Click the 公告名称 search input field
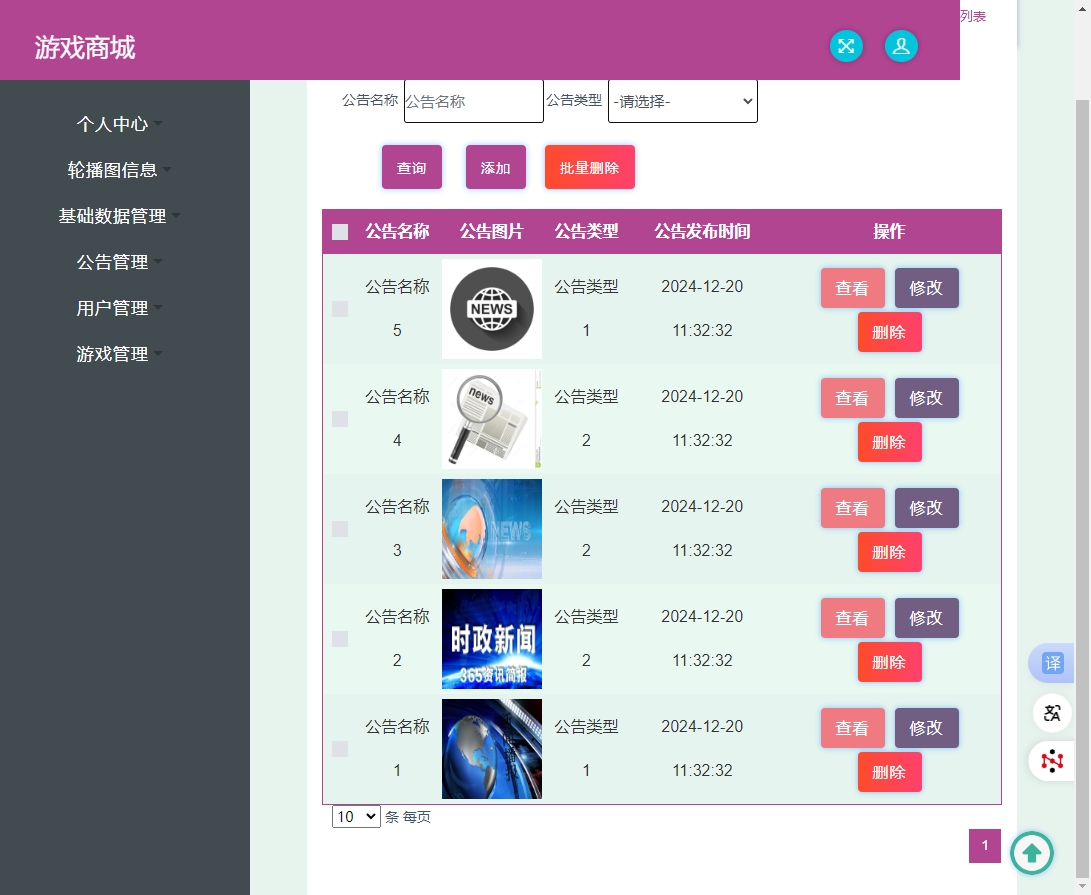The image size is (1091, 895). [x=472, y=101]
